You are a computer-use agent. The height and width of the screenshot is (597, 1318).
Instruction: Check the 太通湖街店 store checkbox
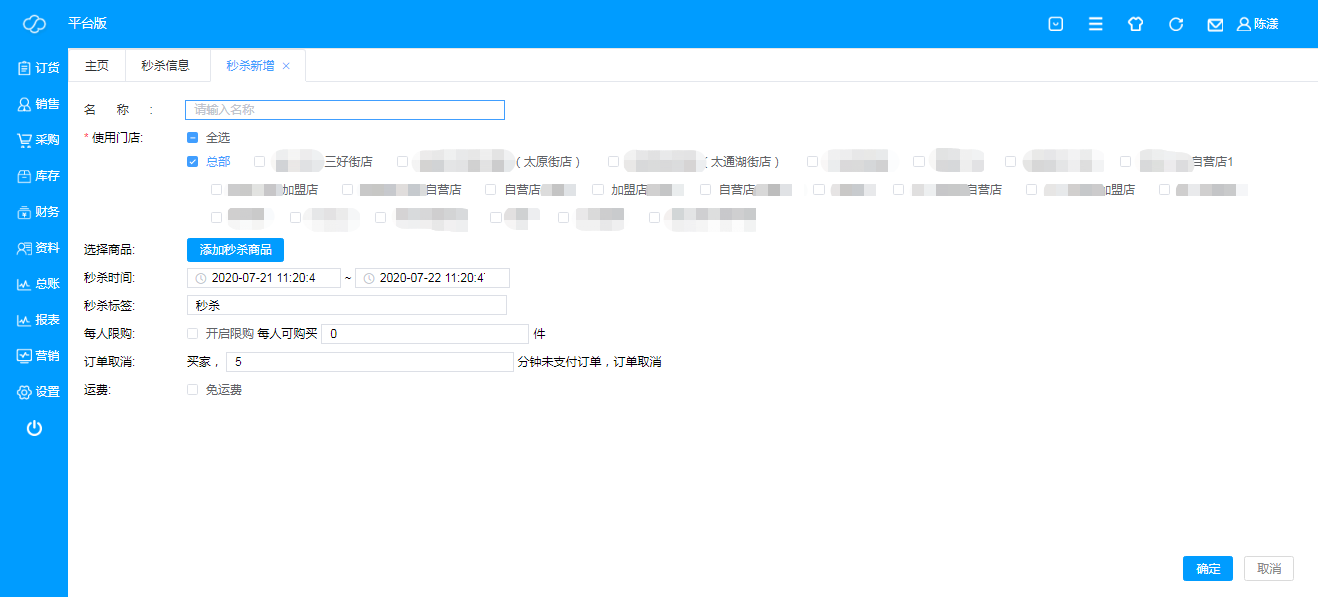[614, 161]
